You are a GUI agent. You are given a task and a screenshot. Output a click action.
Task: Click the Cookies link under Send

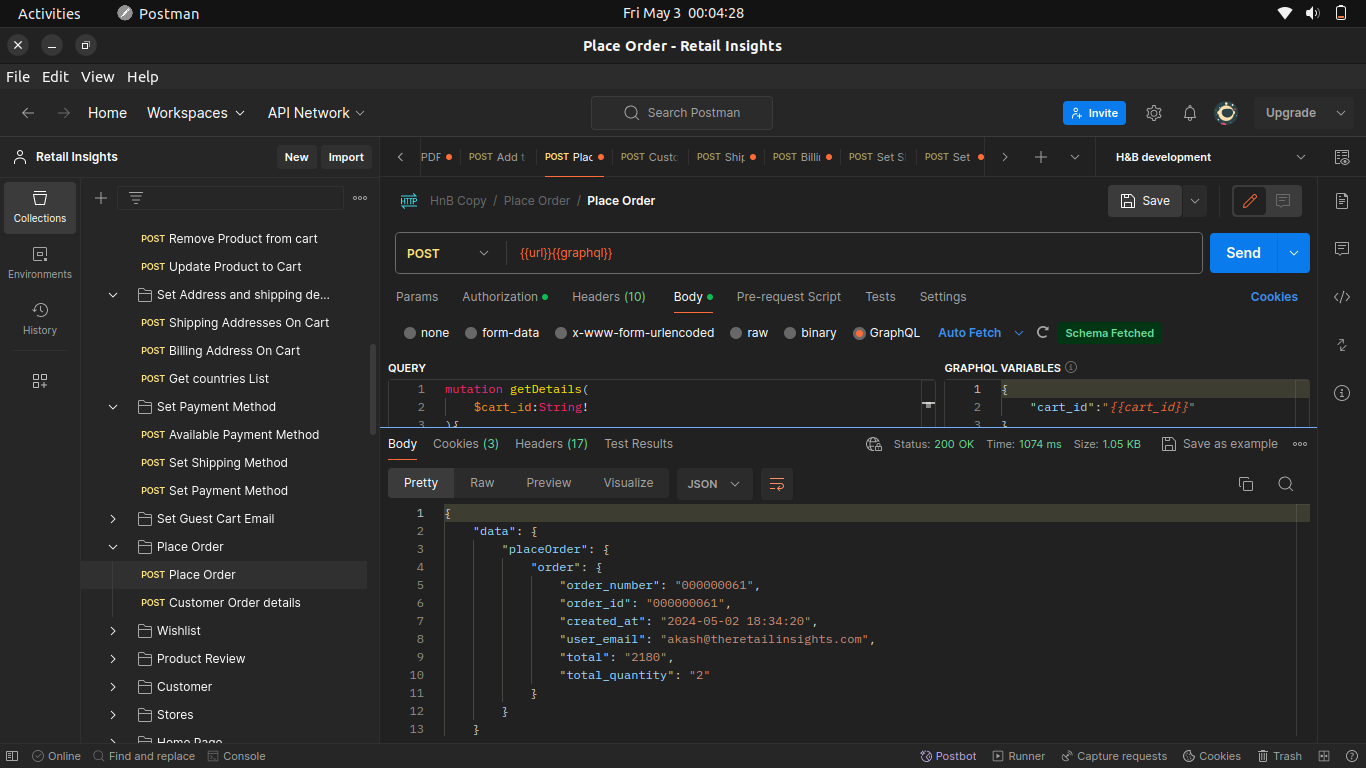coord(1273,297)
